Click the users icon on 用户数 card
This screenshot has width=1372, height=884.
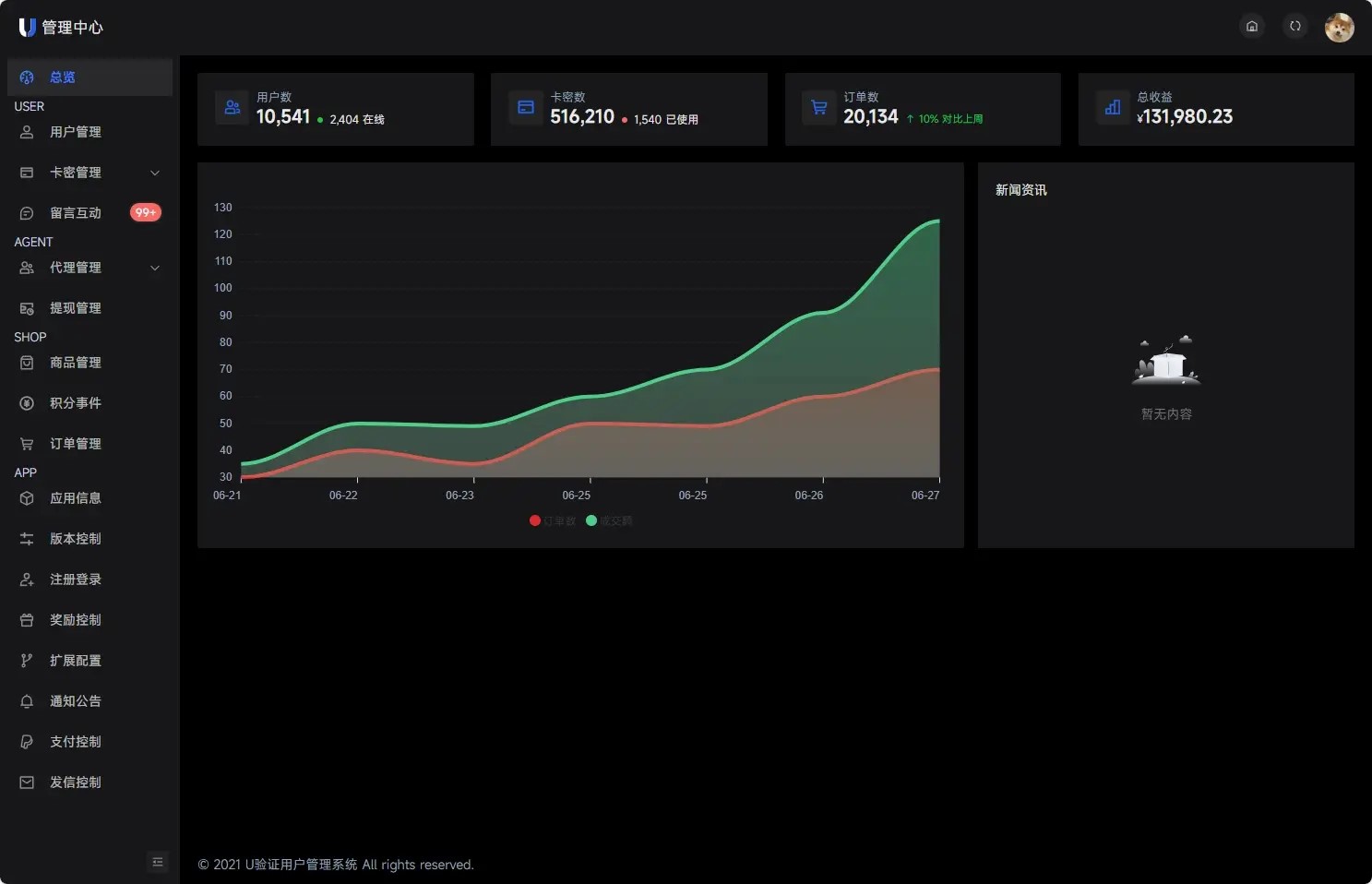coord(232,108)
